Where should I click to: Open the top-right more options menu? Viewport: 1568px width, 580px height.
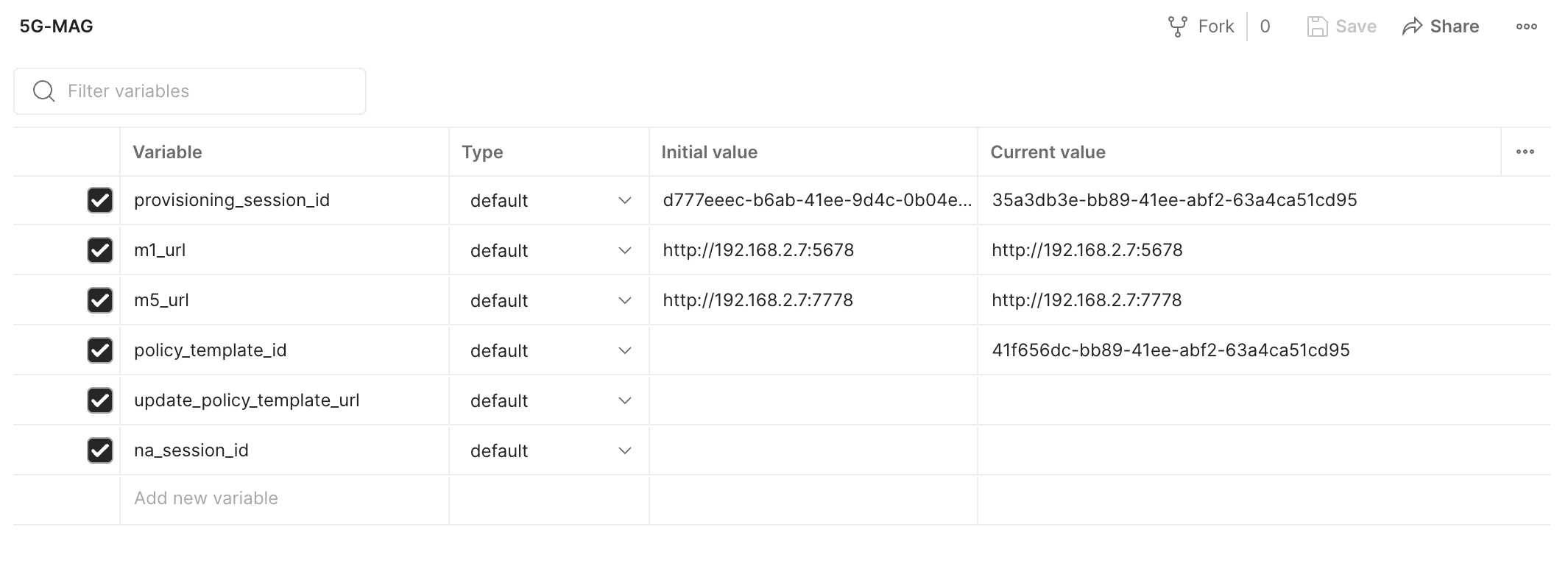coord(1526,26)
